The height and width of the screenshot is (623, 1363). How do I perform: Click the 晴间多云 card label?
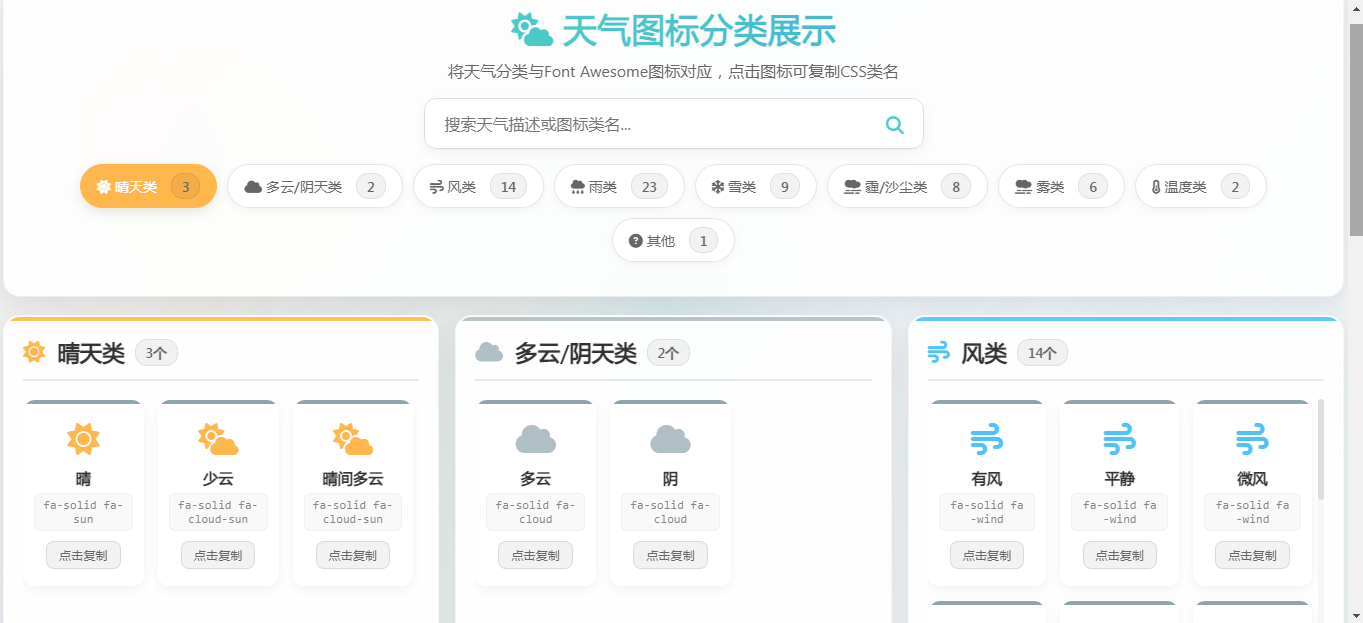(x=353, y=479)
